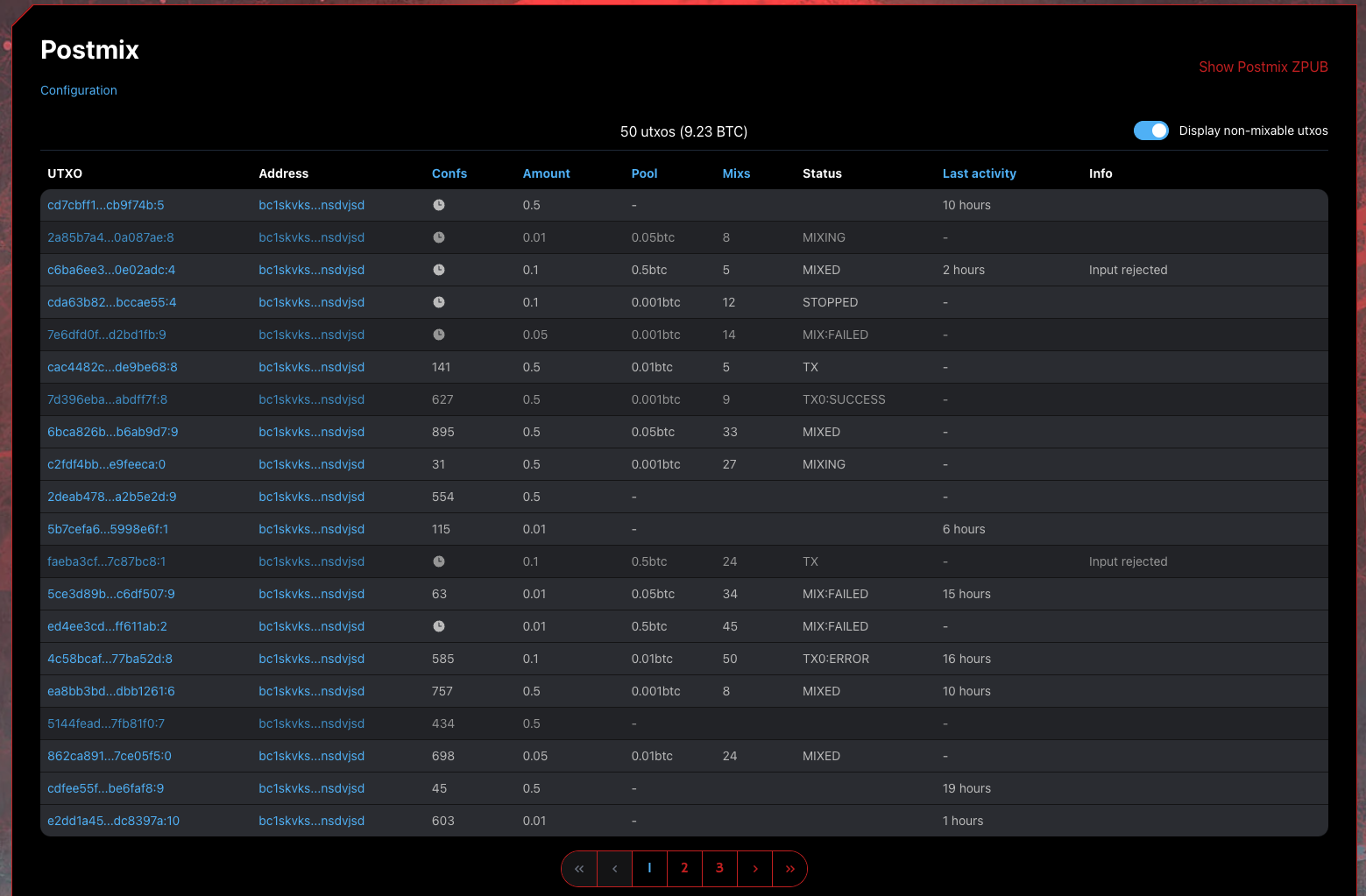The image size is (1366, 896).
Task: Sort table by Confs column
Action: pyautogui.click(x=449, y=173)
